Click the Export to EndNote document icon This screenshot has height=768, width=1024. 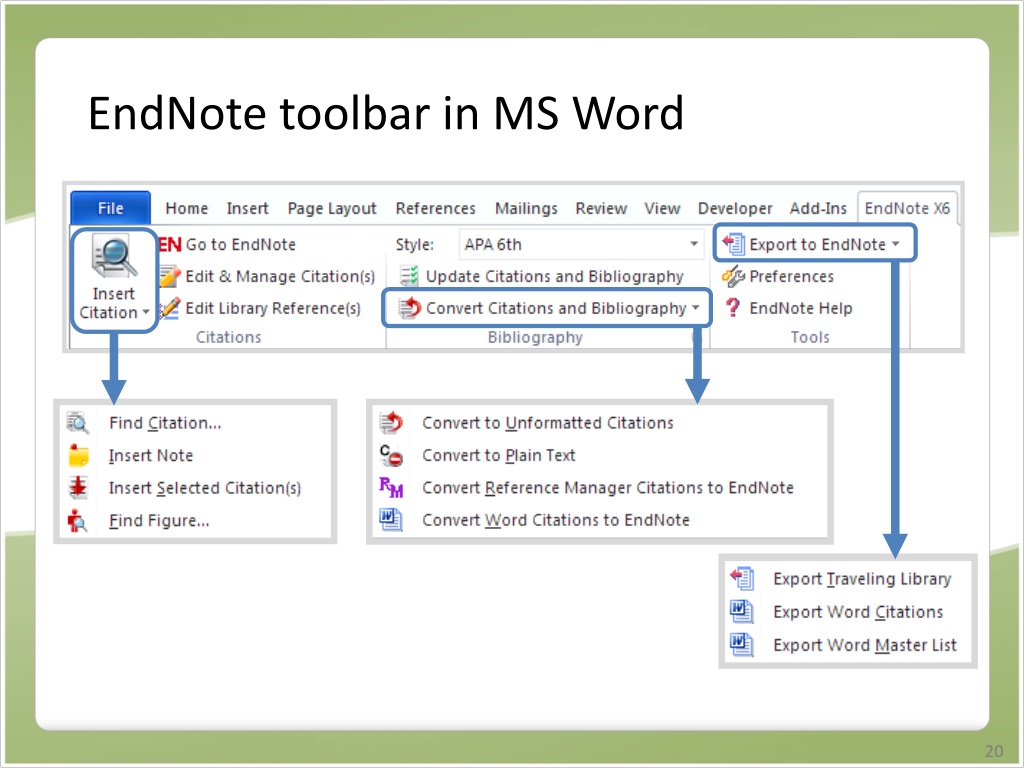(x=733, y=244)
